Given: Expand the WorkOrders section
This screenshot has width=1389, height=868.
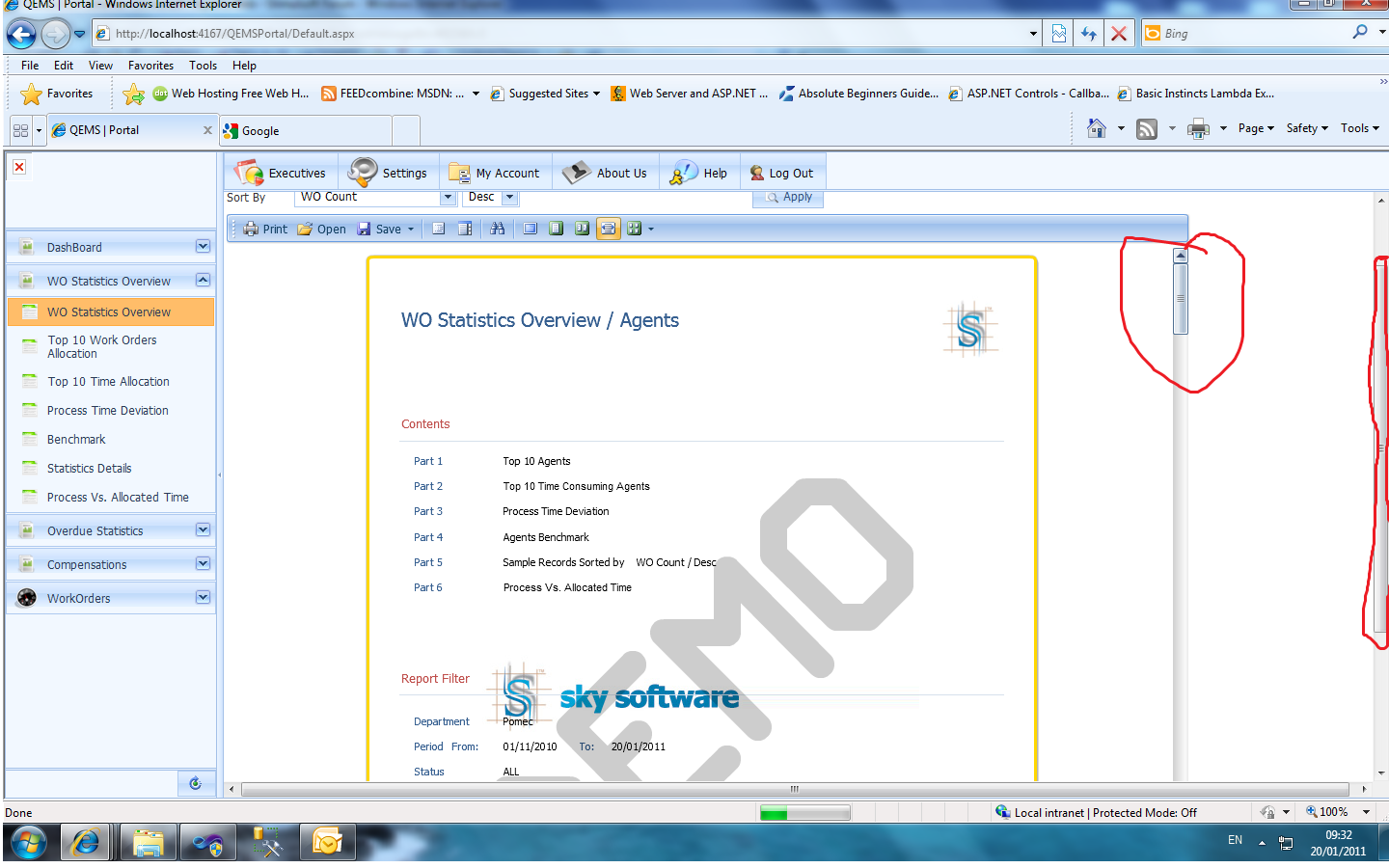Looking at the screenshot, I should [203, 598].
